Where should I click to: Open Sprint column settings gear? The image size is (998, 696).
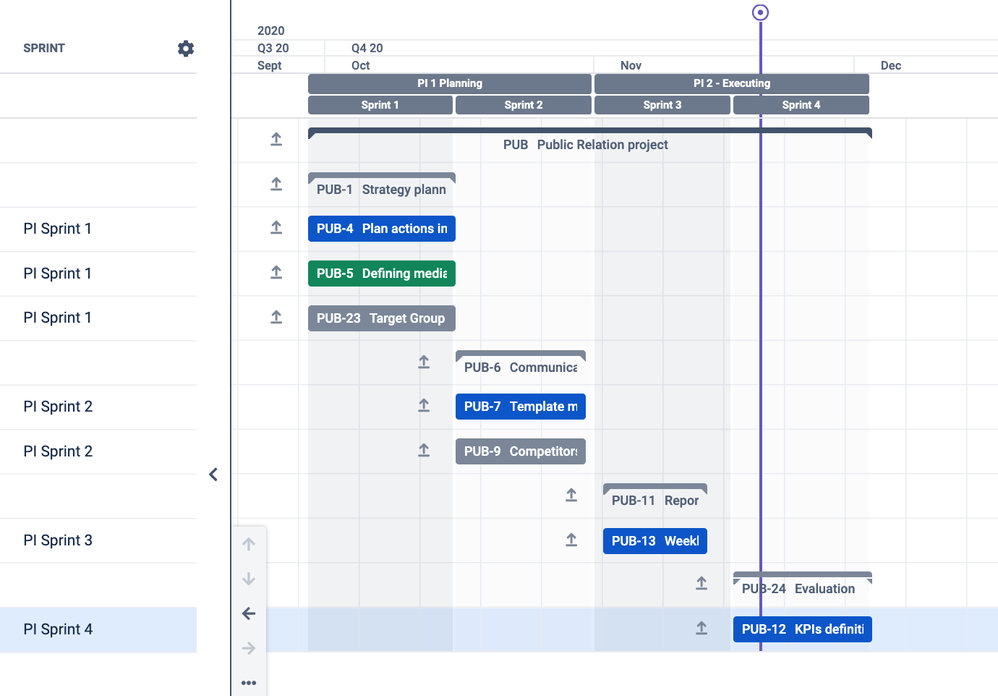coord(185,48)
